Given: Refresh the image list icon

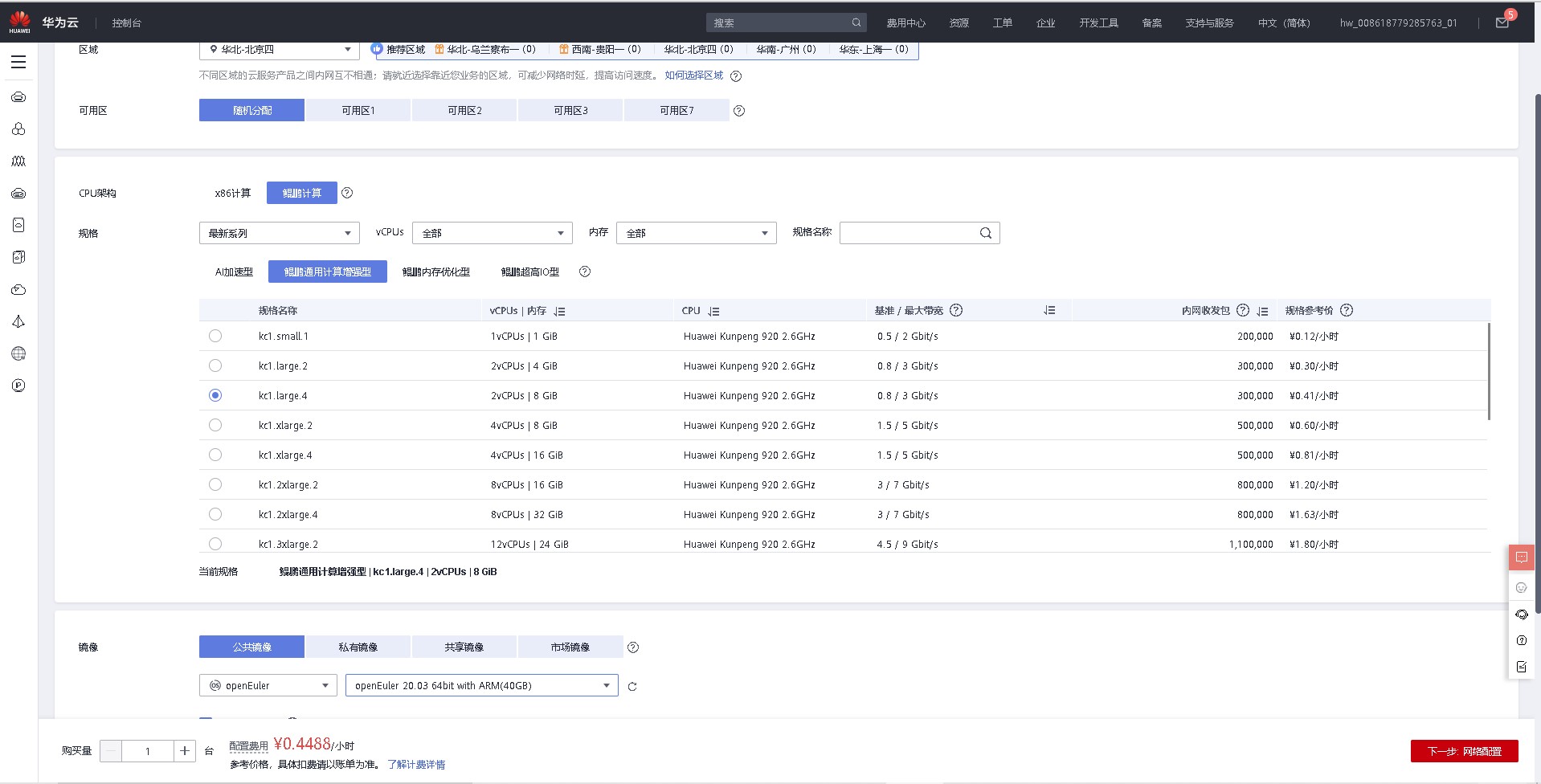Looking at the screenshot, I should [x=632, y=687].
